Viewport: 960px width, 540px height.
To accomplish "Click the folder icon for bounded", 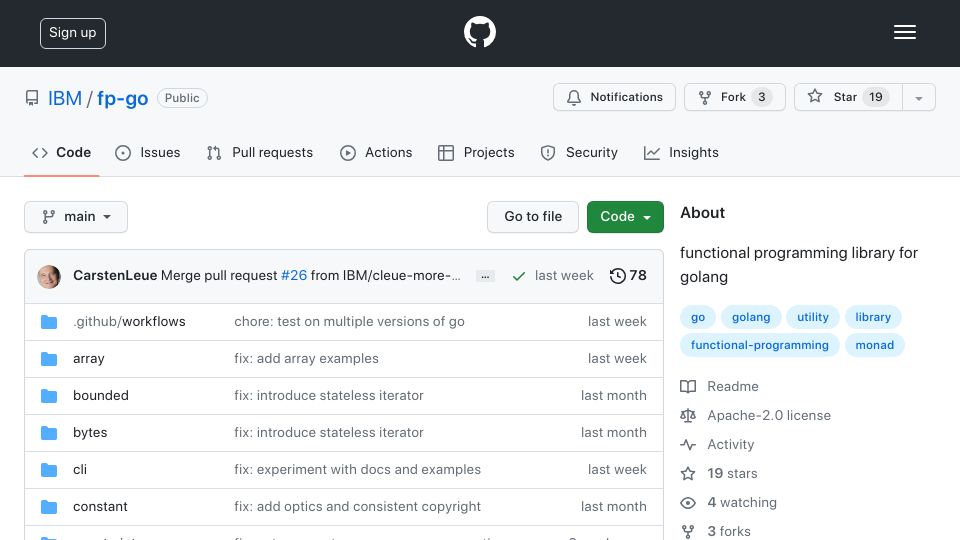I will pyautogui.click(x=49, y=396).
